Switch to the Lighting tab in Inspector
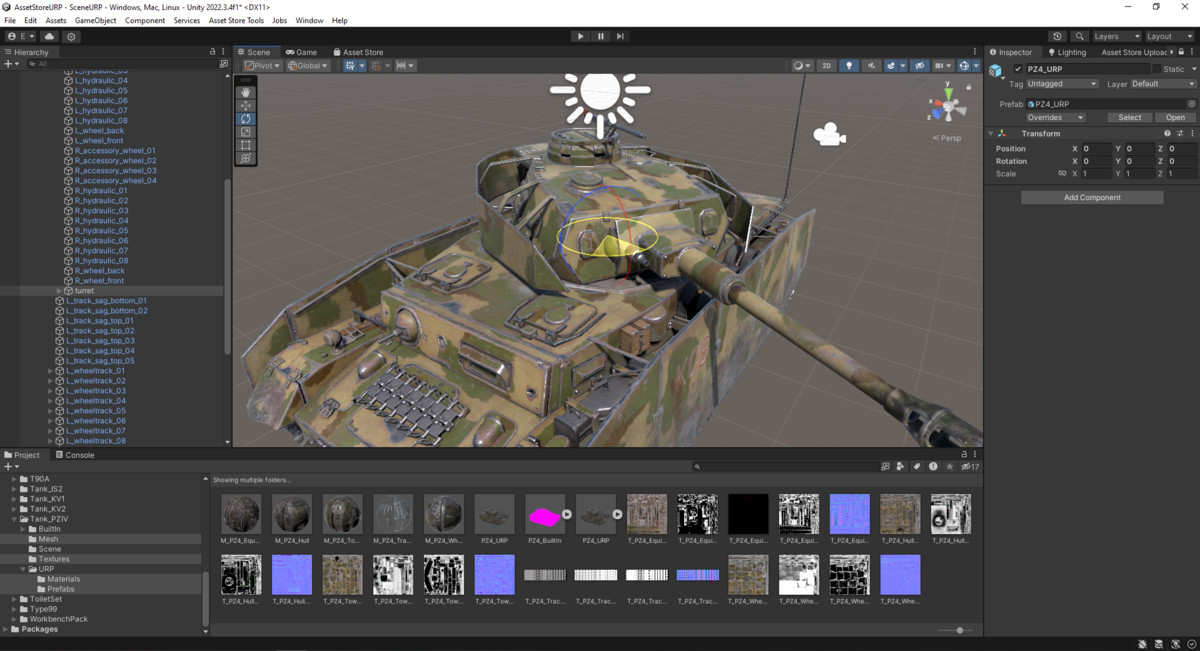Viewport: 1200px width, 651px height. point(1071,52)
